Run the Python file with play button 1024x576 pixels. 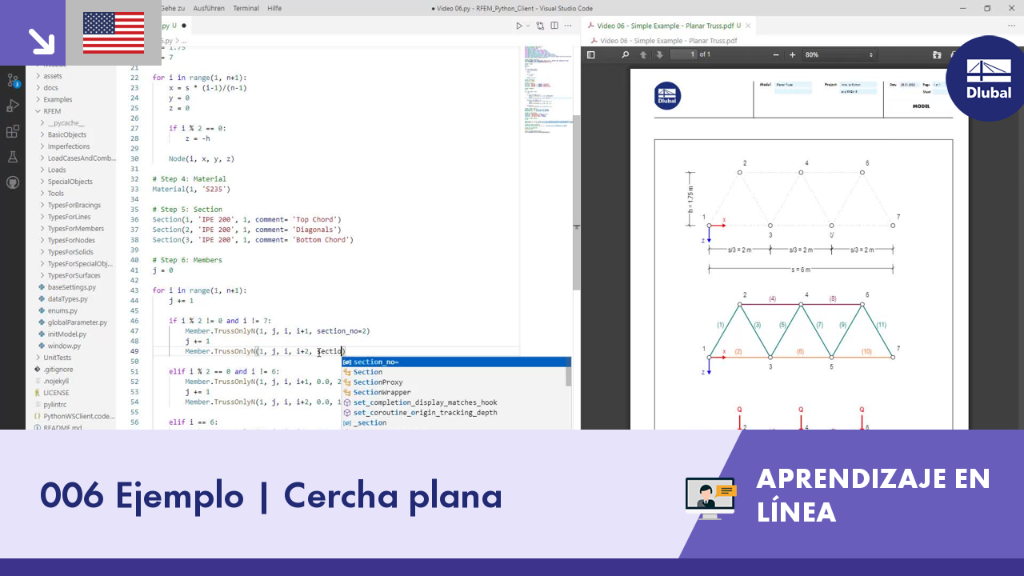click(x=519, y=25)
